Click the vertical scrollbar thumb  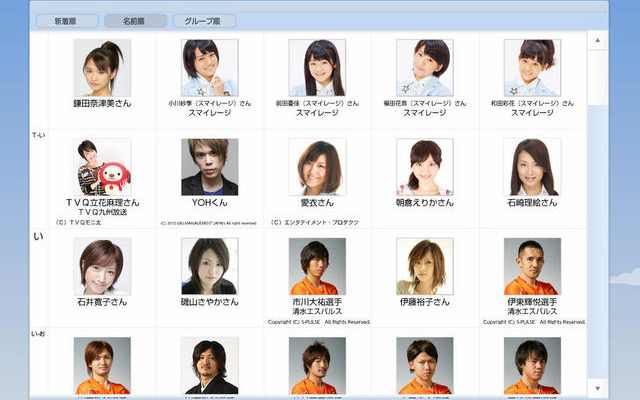(x=598, y=78)
